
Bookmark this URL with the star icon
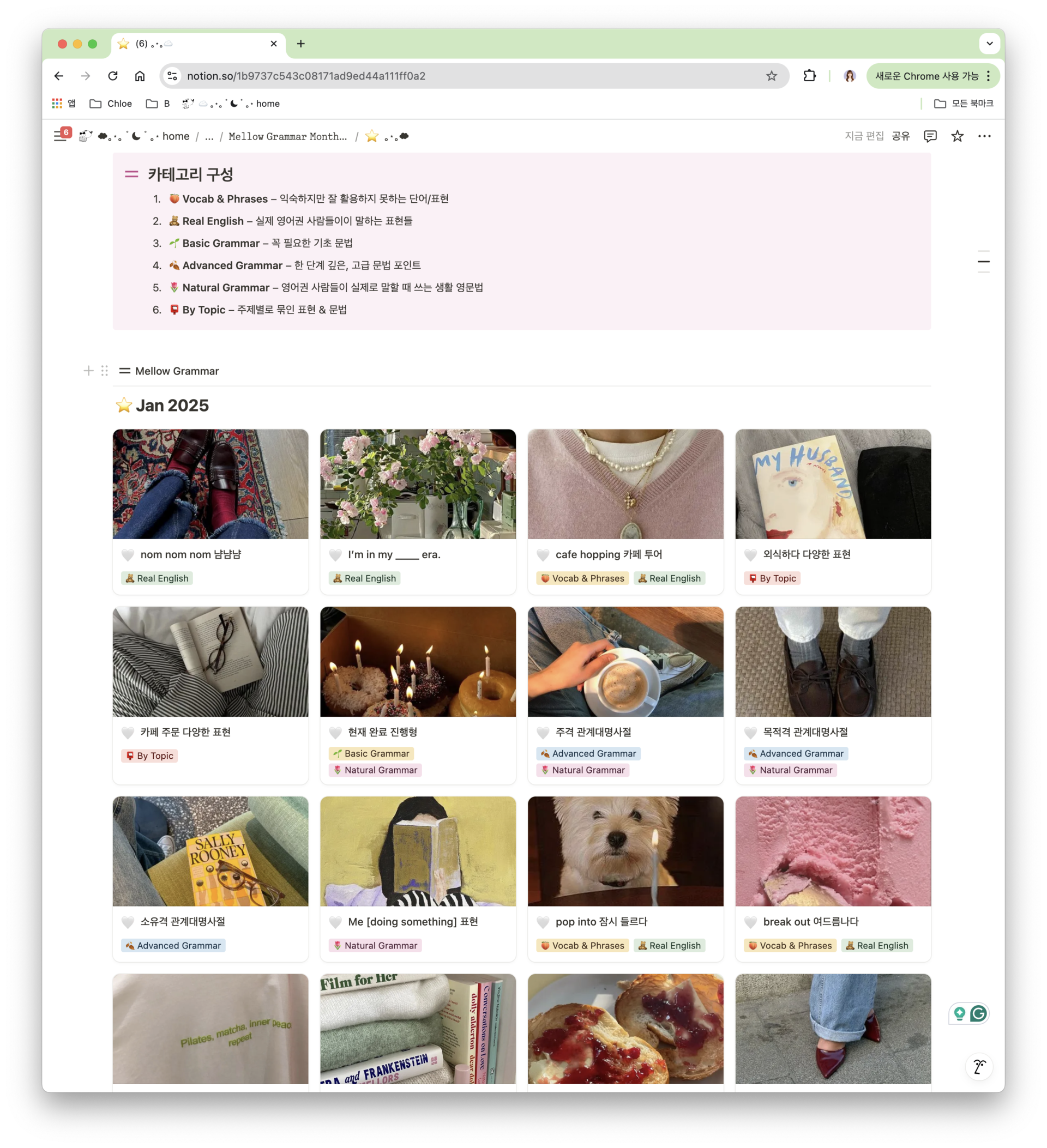771,76
